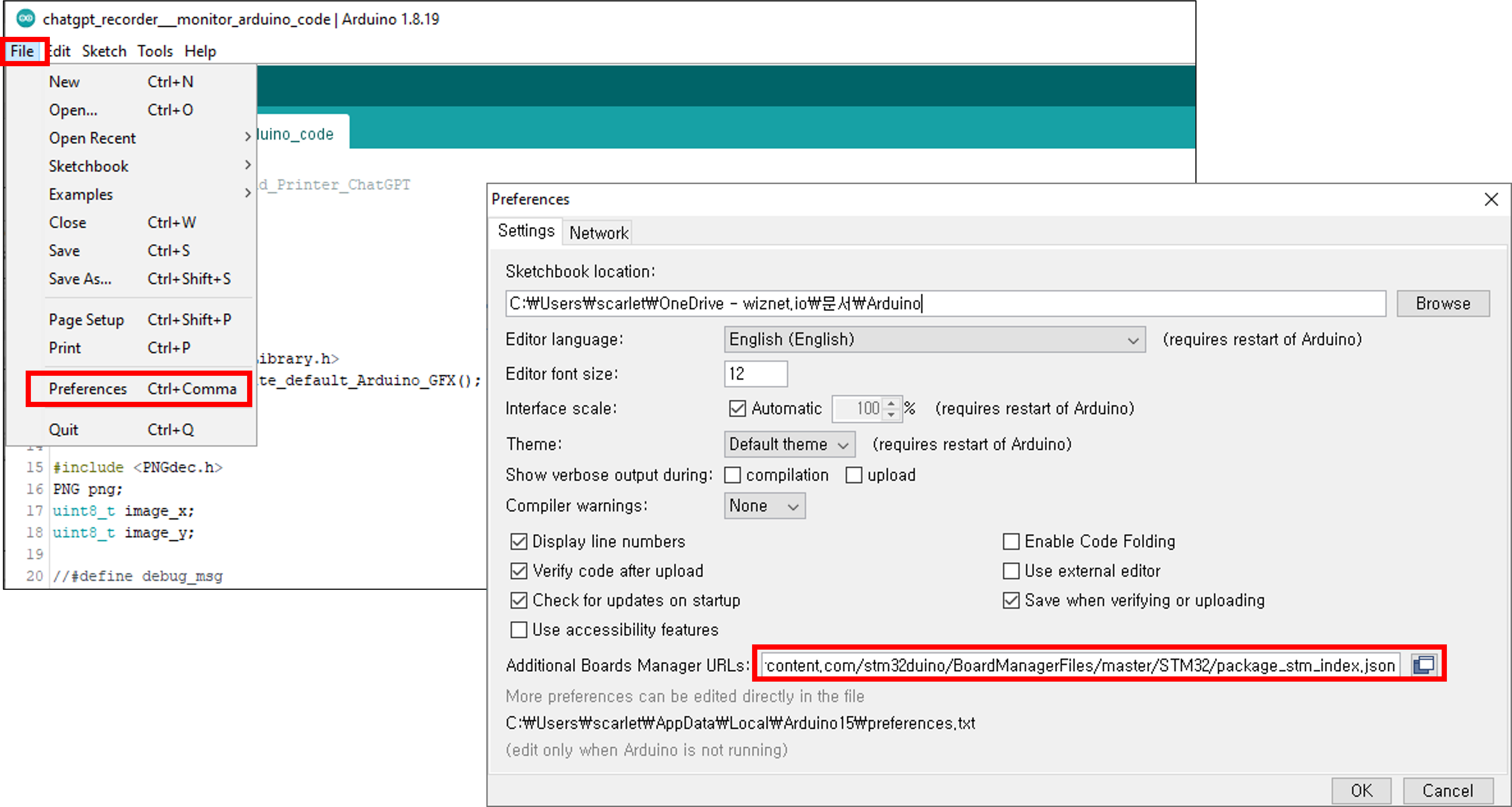Enable Code Folding checkbox
This screenshot has width=1512, height=807.
(1011, 541)
